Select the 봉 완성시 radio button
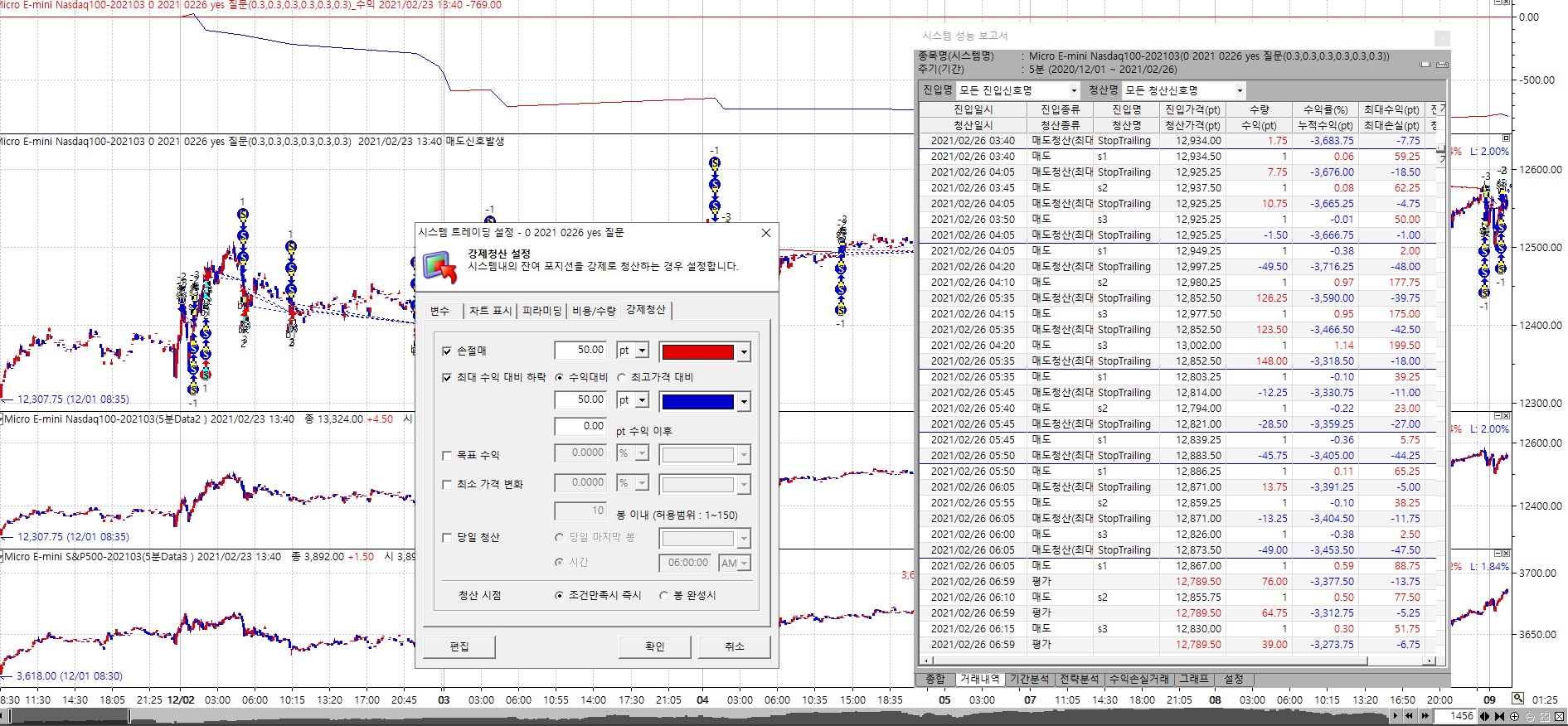The height and width of the screenshot is (726, 1568). 663,595
